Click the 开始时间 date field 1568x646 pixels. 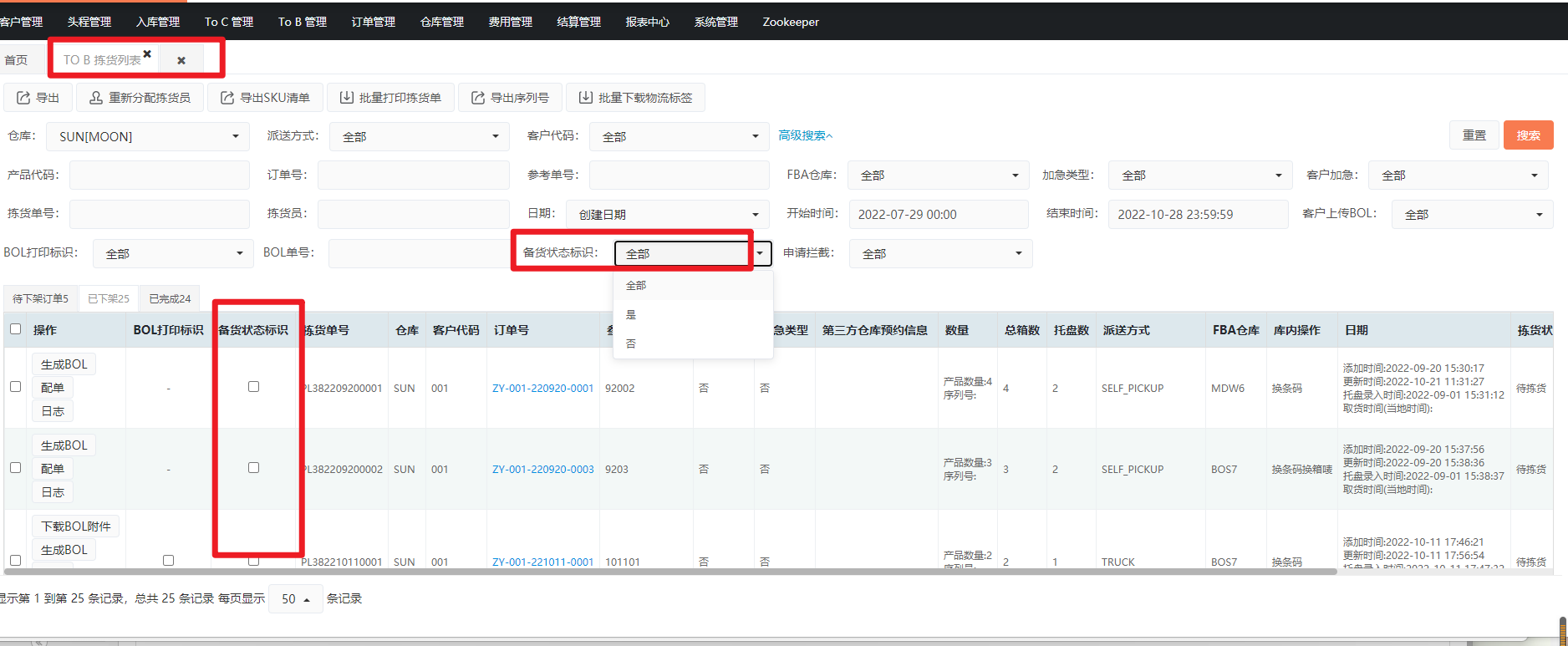(x=939, y=215)
